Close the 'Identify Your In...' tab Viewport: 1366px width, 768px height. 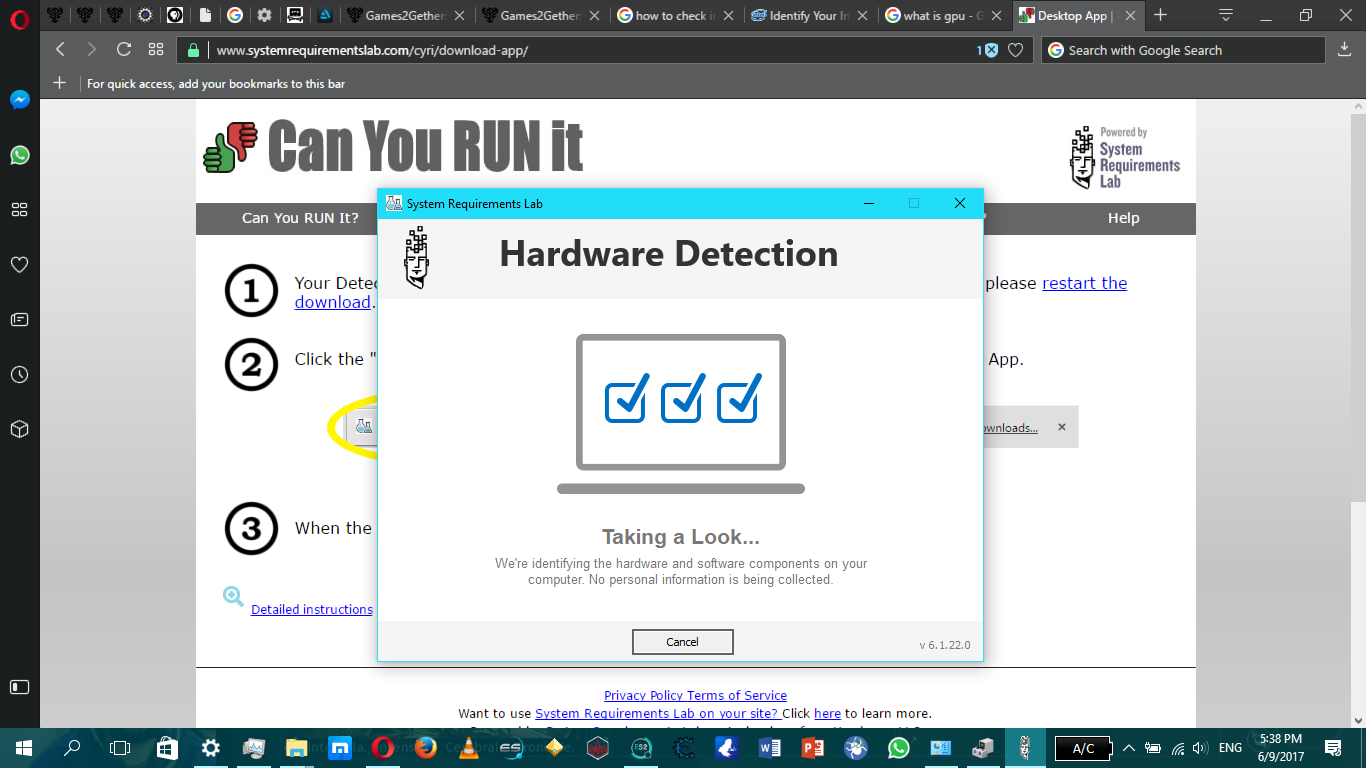(864, 16)
